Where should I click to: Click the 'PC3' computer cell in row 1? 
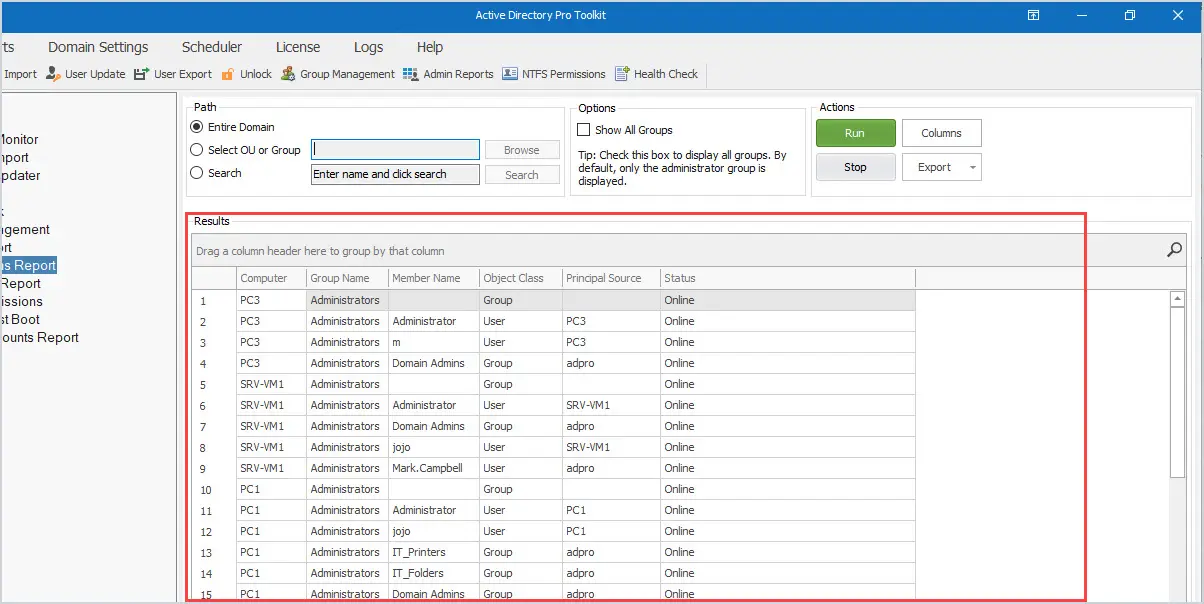coord(271,300)
